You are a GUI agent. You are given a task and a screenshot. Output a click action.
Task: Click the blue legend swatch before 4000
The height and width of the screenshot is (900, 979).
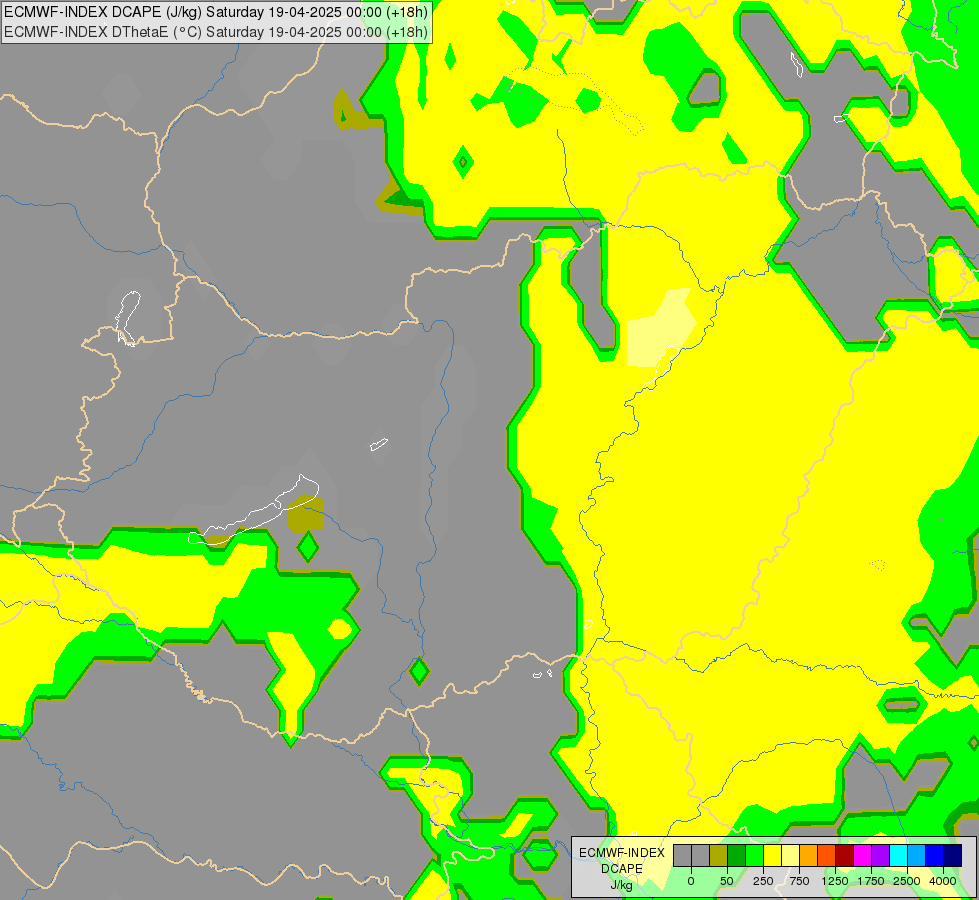tap(934, 855)
